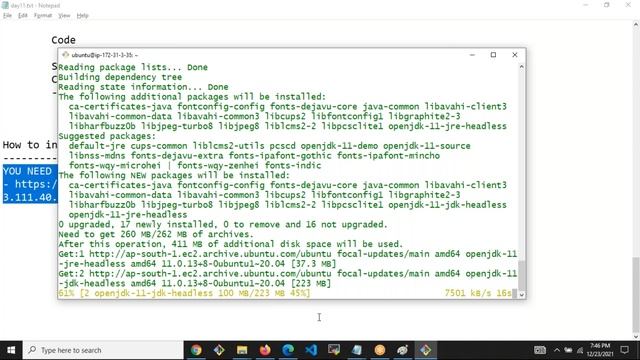Open the notification center icon
The width and height of the screenshot is (640, 360).
coord(624,350)
